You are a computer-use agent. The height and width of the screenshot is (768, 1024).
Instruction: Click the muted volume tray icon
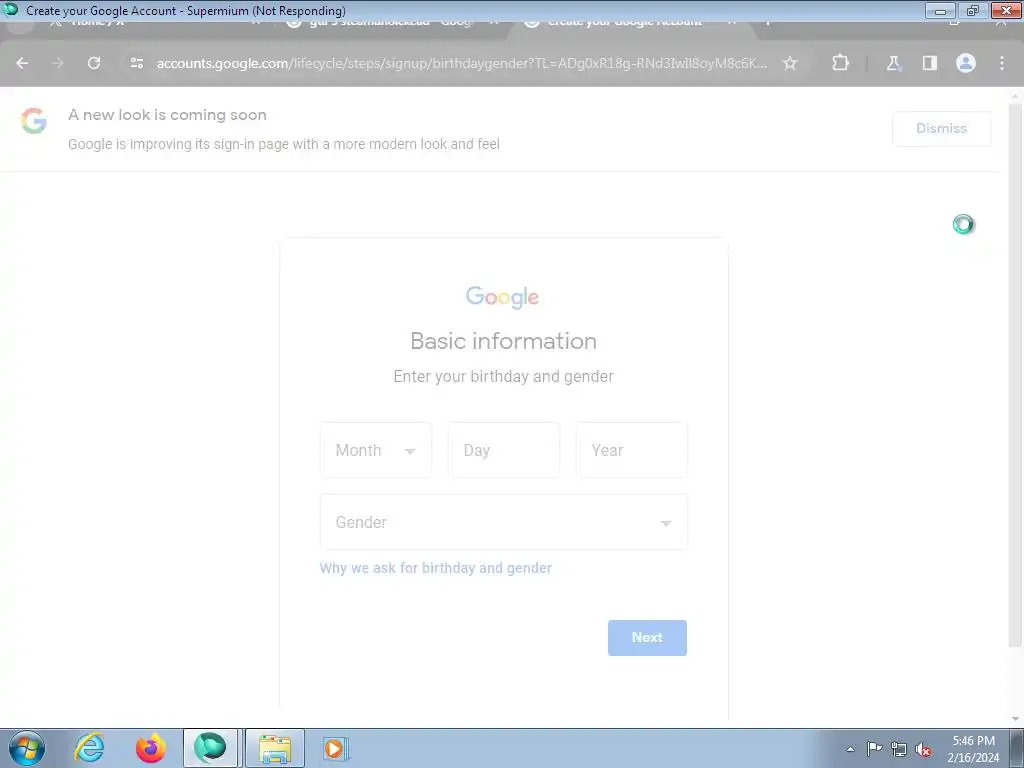click(923, 749)
